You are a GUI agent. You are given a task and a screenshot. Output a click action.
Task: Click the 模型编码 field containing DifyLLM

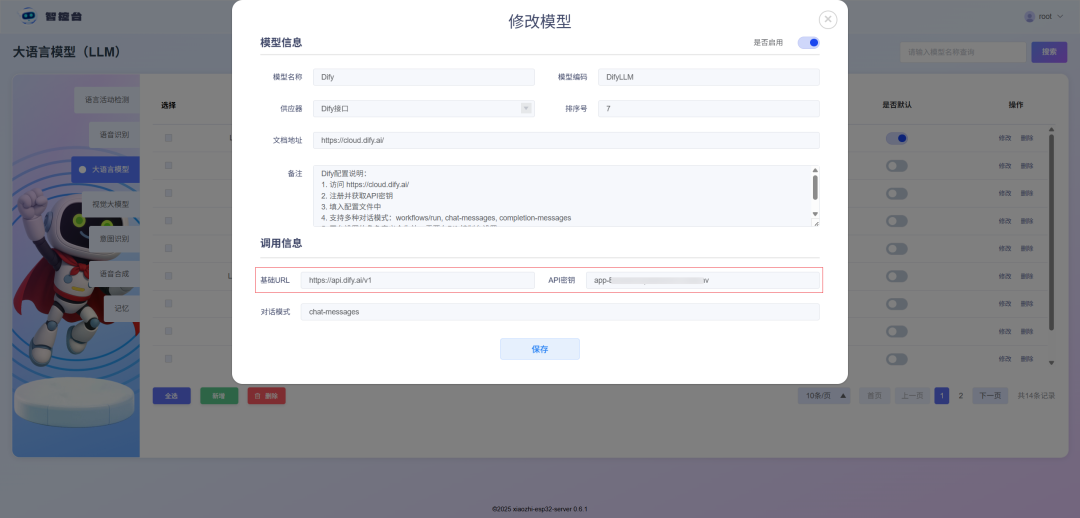709,77
